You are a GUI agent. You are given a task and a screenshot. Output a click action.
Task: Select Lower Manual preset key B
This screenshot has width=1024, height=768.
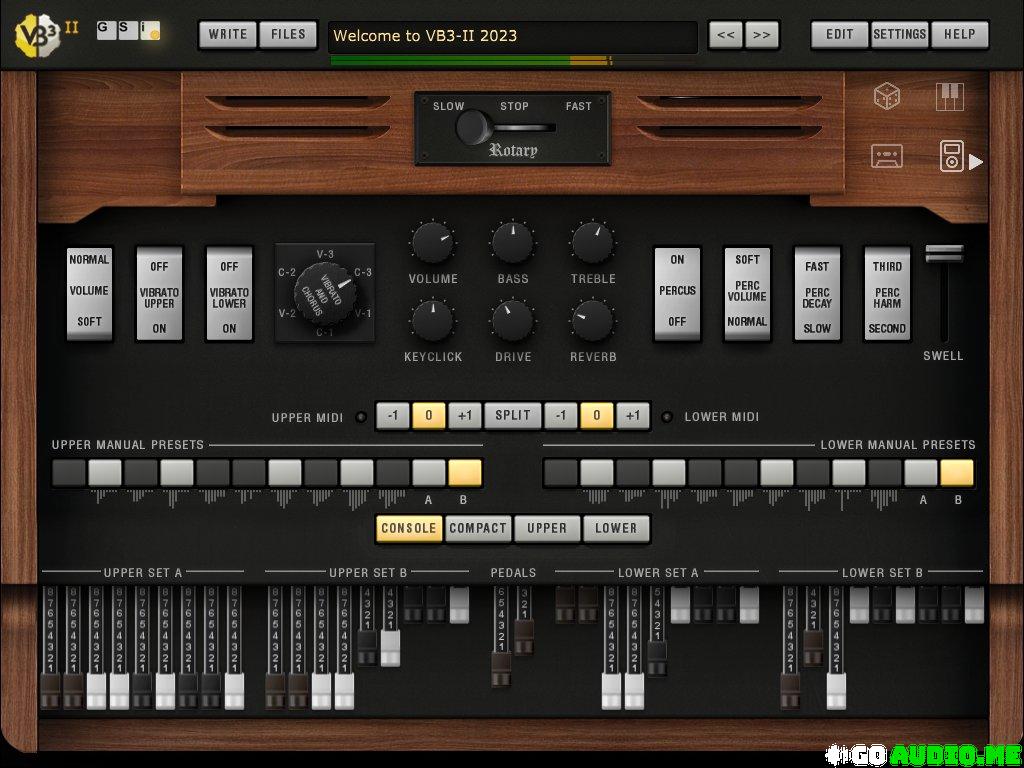click(957, 473)
